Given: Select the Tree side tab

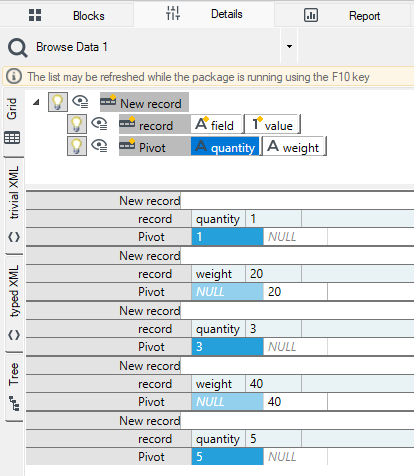Looking at the screenshot, I should pyautogui.click(x=14, y=387).
